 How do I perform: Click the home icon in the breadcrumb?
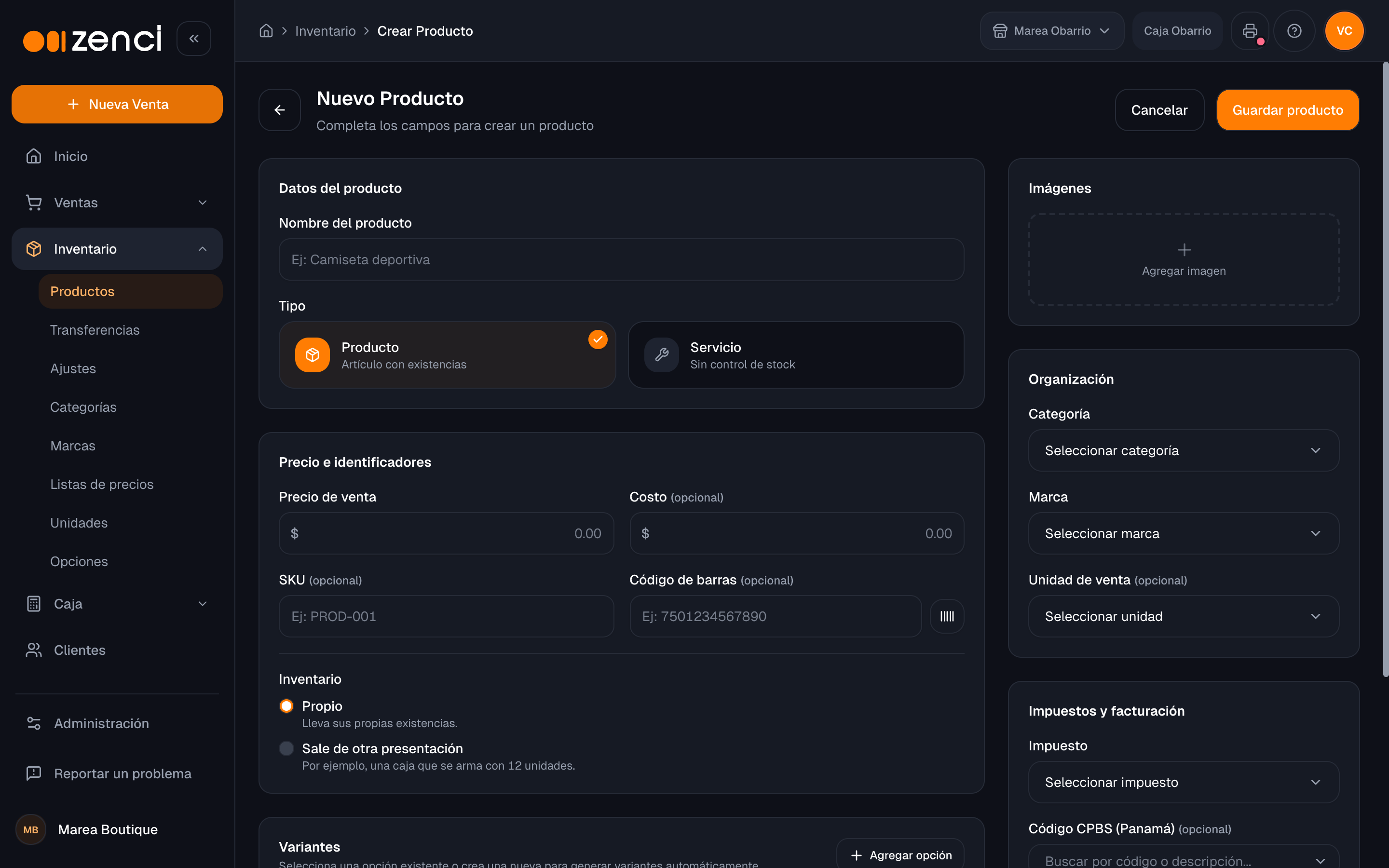point(266,31)
